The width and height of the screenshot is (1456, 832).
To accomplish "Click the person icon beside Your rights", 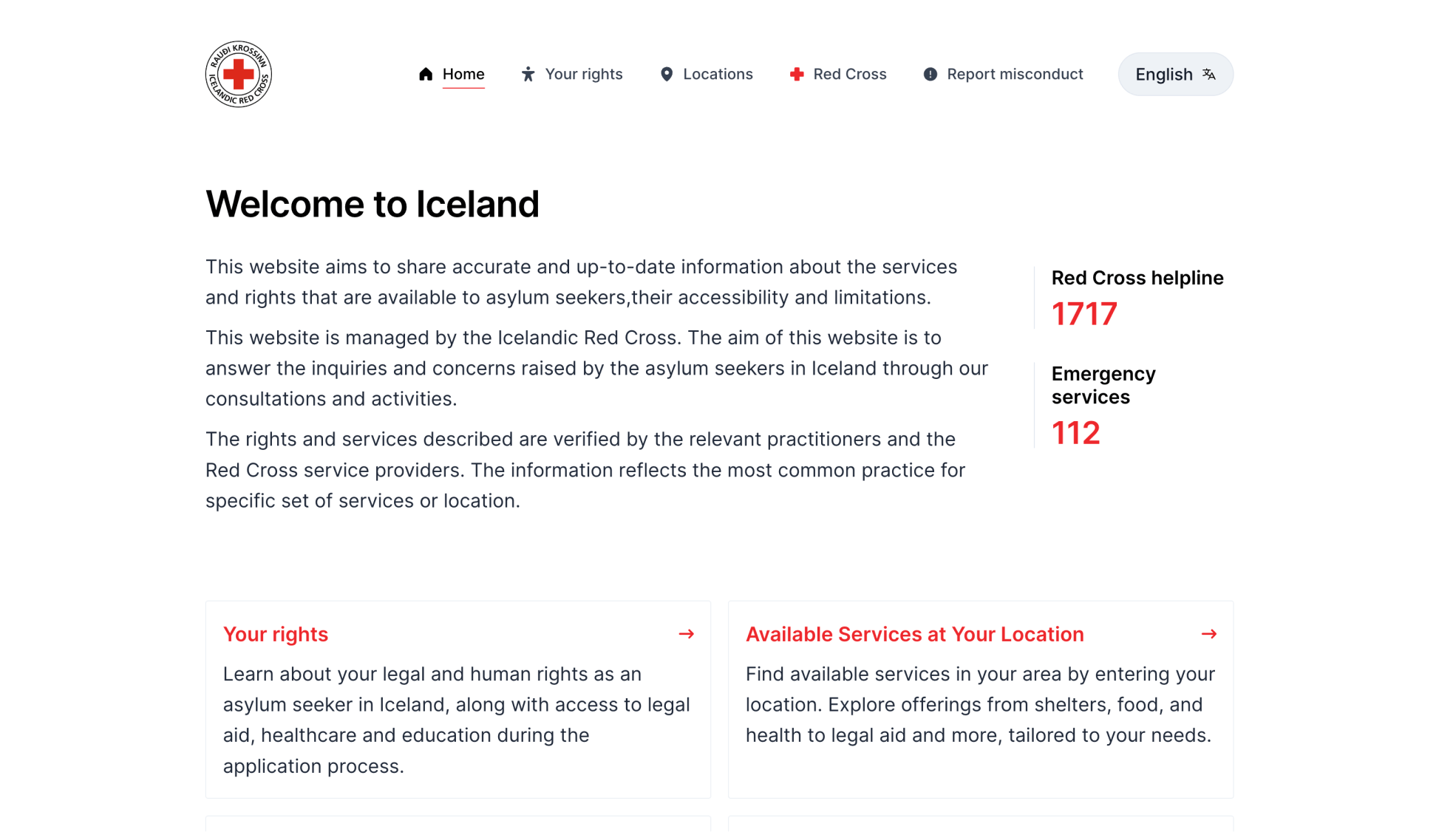I will (x=528, y=74).
